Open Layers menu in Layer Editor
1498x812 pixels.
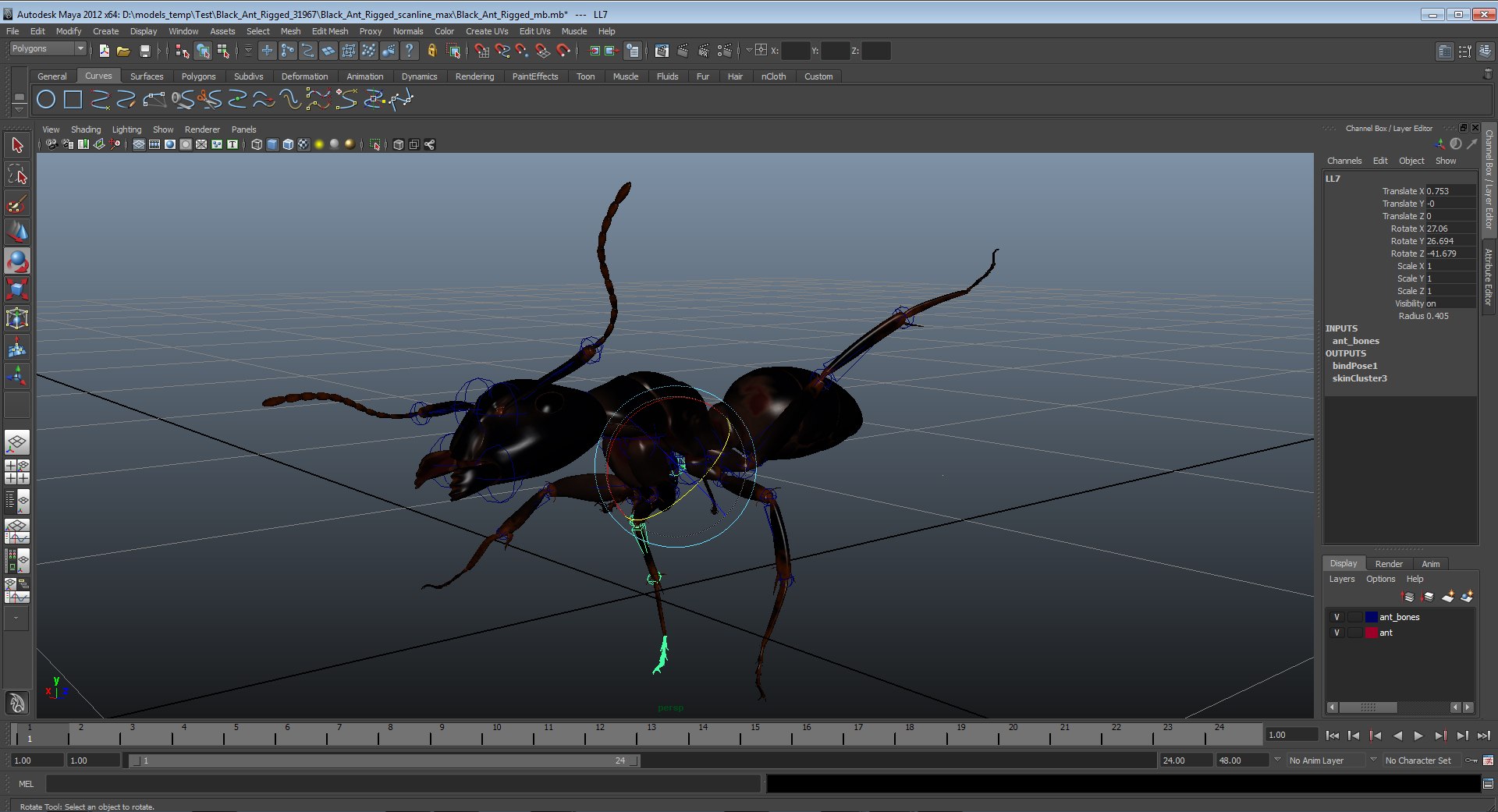point(1342,579)
